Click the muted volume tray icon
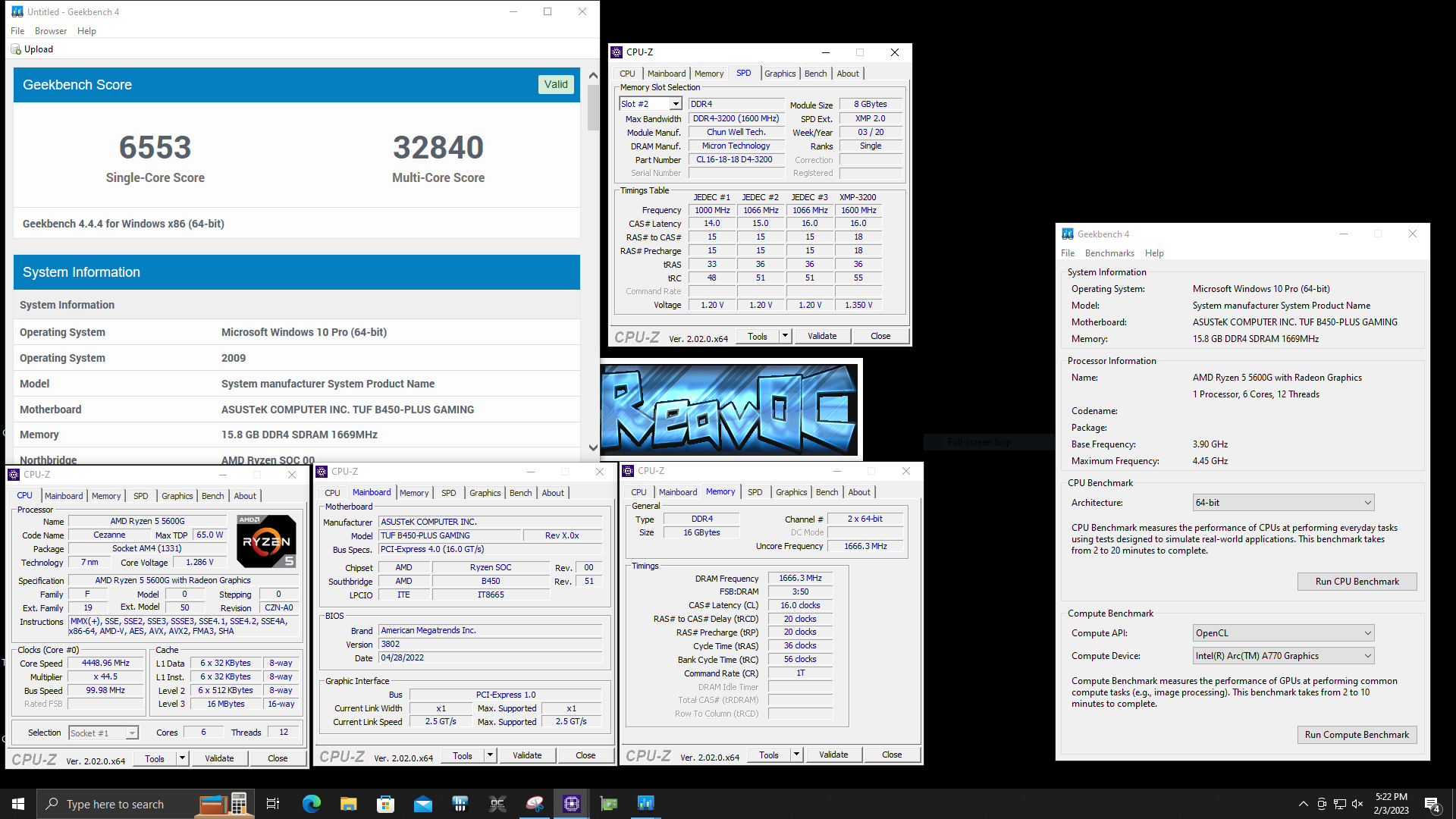 pyautogui.click(x=1357, y=804)
